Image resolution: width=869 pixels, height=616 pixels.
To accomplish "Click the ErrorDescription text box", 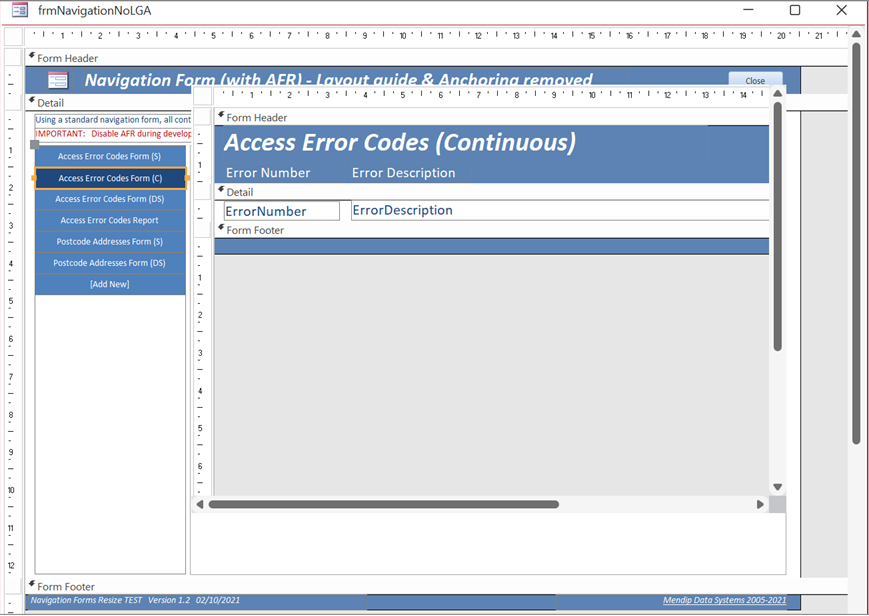I will 560,210.
